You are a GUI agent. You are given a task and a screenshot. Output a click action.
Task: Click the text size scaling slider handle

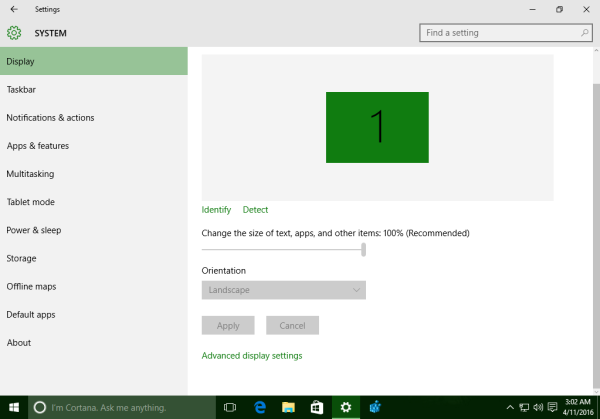pos(363,249)
